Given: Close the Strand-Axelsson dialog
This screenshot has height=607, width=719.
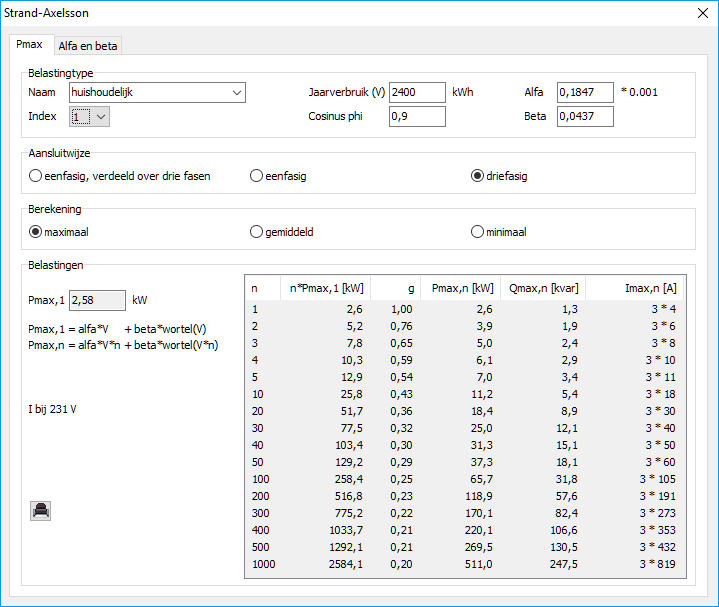Looking at the screenshot, I should pos(701,14).
